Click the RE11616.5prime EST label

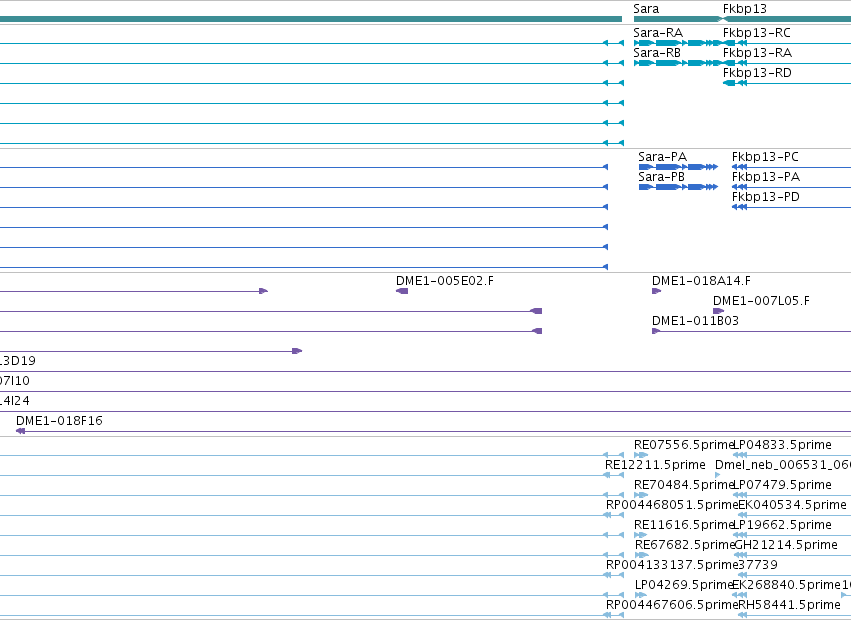684,525
